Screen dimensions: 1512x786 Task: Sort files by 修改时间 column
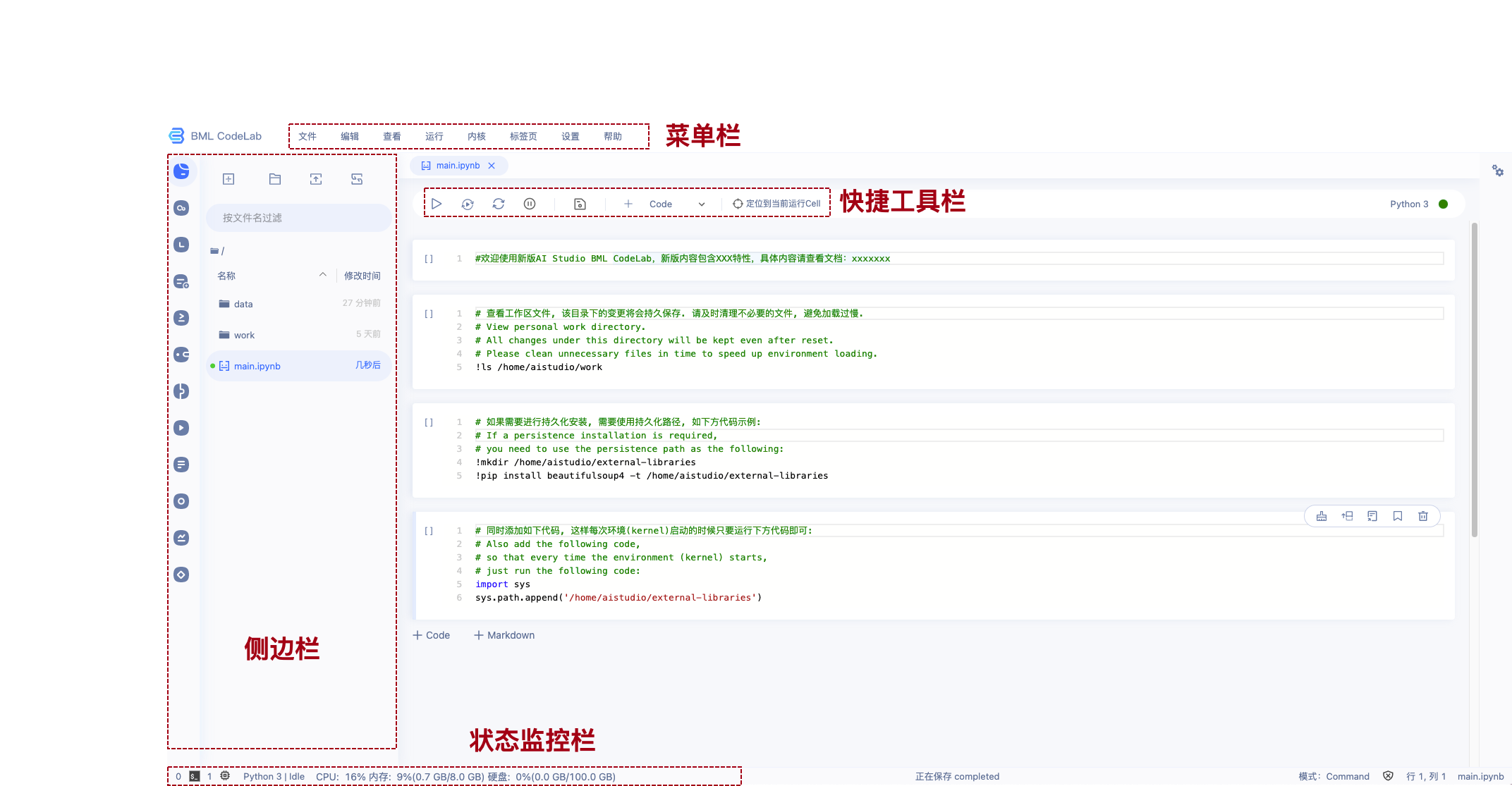pyautogui.click(x=362, y=276)
